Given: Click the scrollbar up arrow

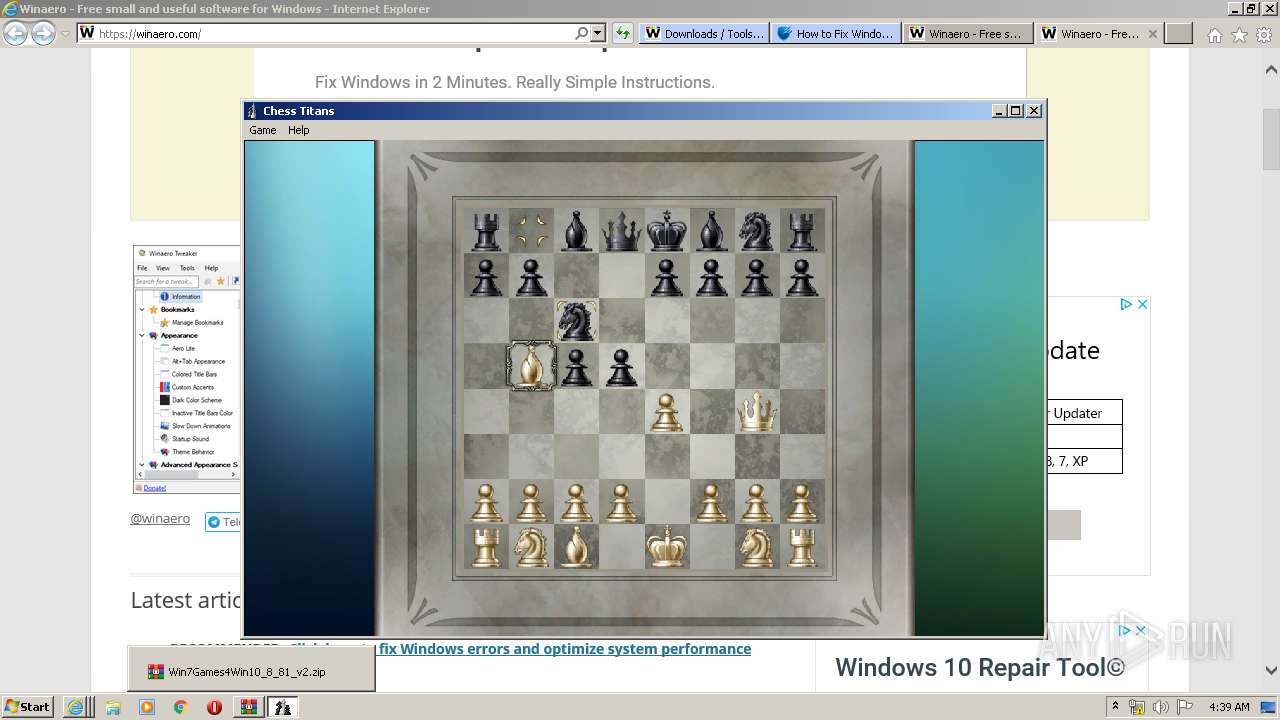Looking at the screenshot, I should pyautogui.click(x=1271, y=70).
